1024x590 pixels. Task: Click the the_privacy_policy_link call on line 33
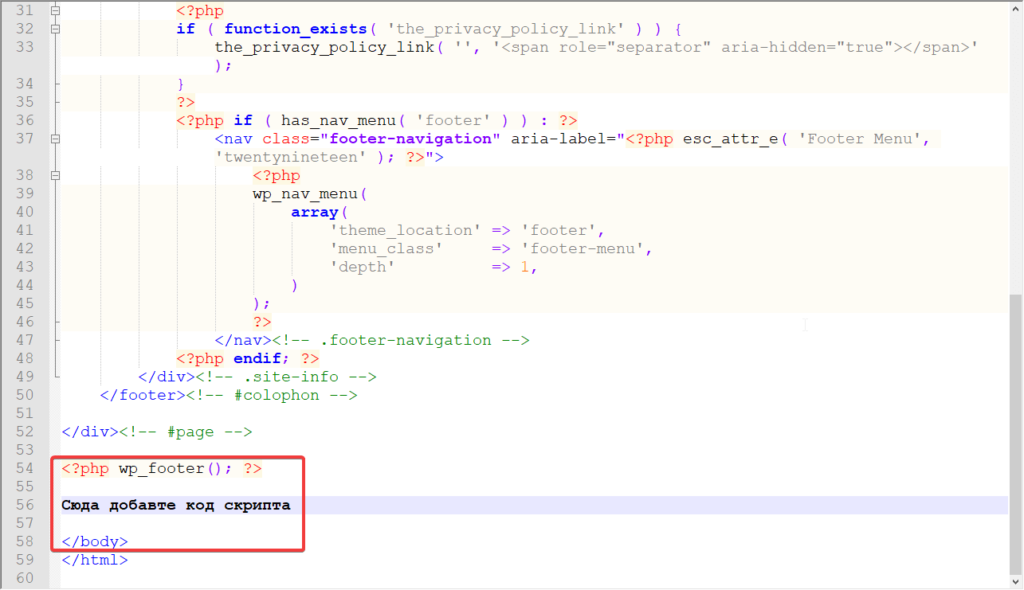tap(325, 47)
